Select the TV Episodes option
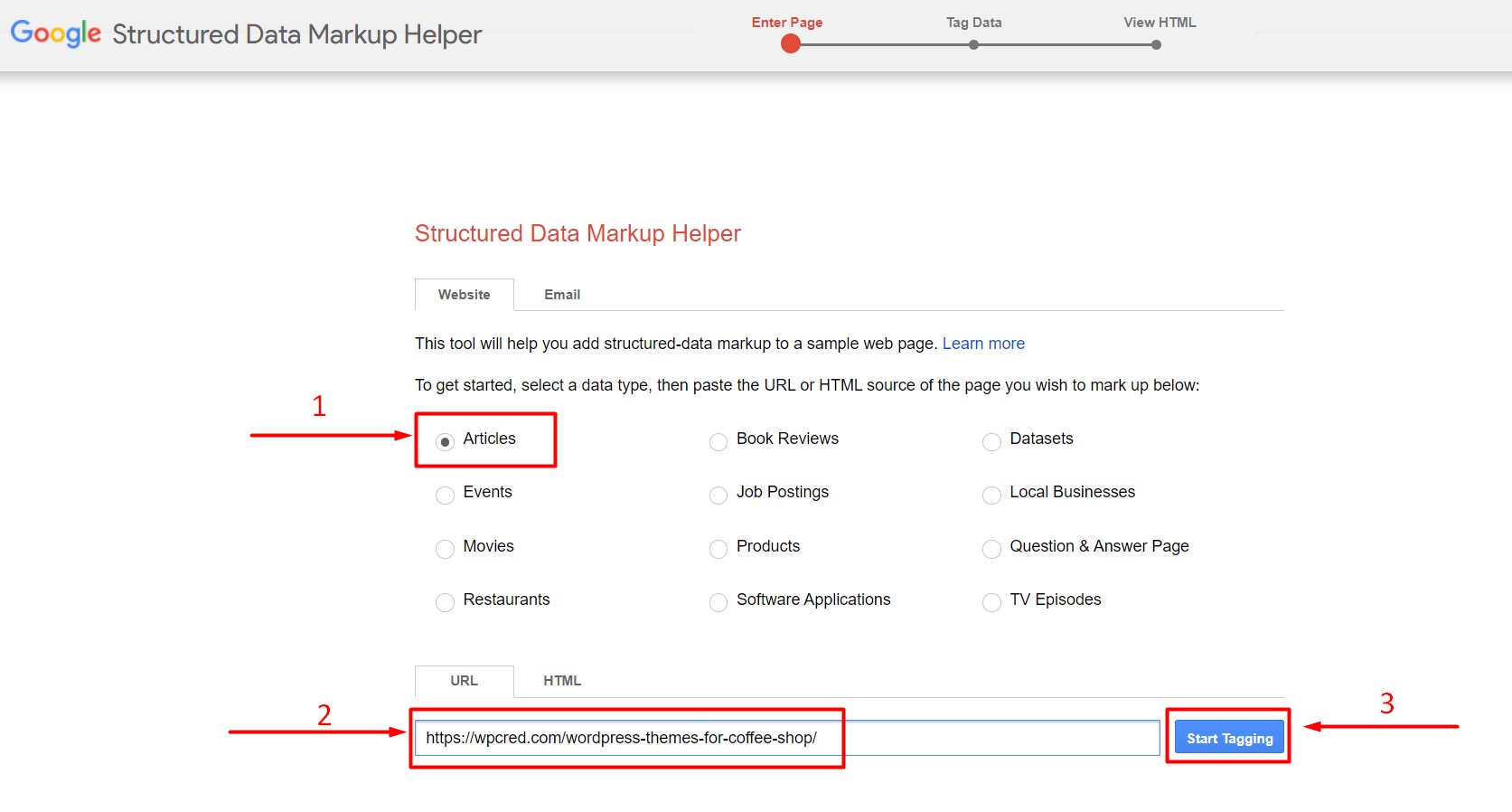Viewport: 1512px width, 812px height. click(991, 603)
